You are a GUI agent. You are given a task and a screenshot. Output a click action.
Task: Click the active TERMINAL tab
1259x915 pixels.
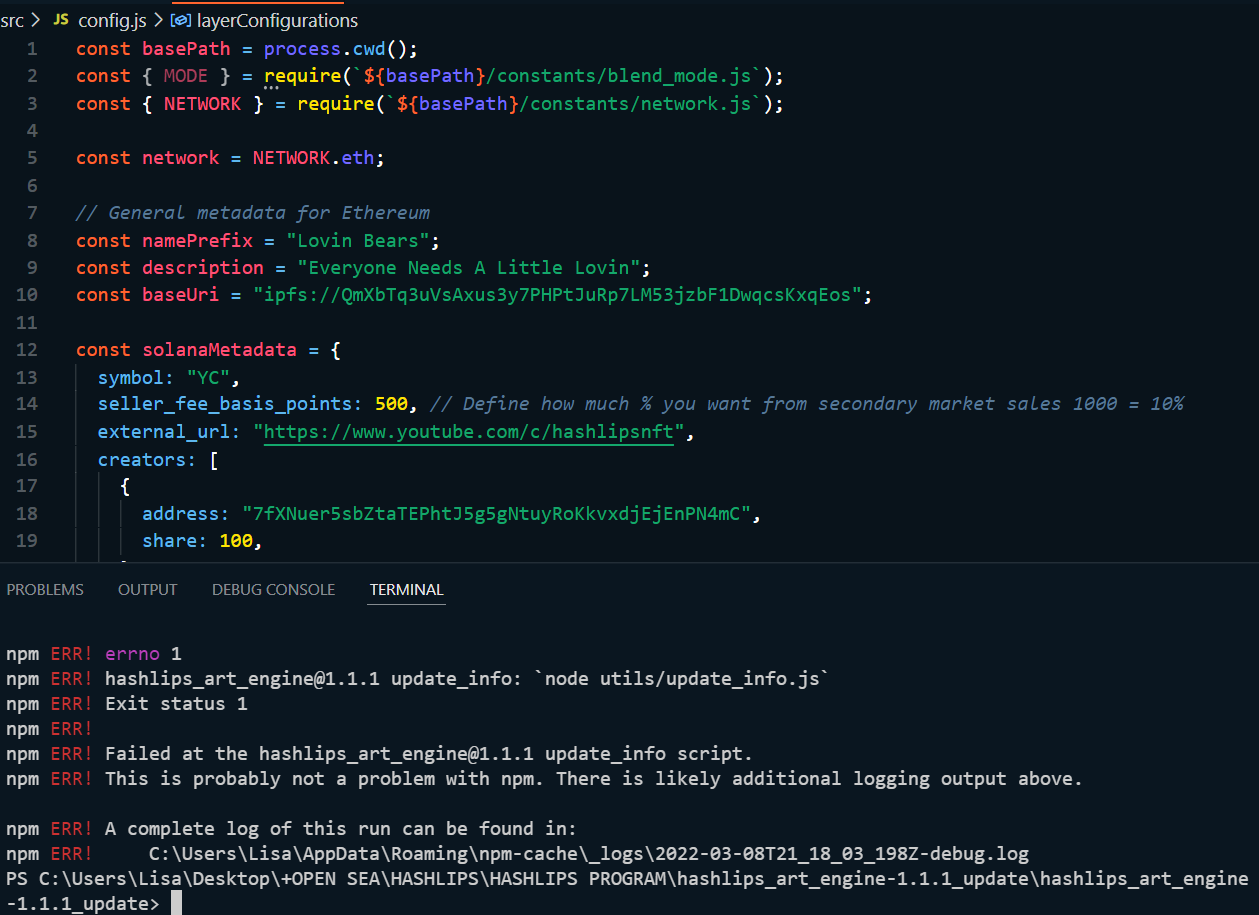click(x=406, y=589)
